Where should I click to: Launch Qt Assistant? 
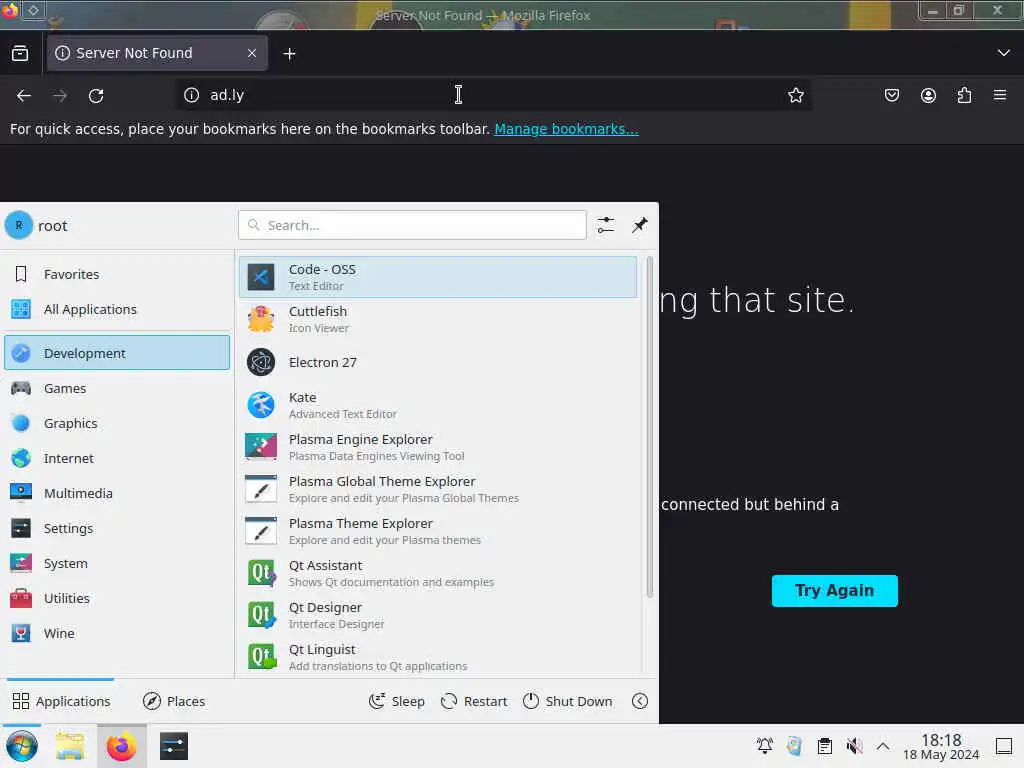point(438,573)
